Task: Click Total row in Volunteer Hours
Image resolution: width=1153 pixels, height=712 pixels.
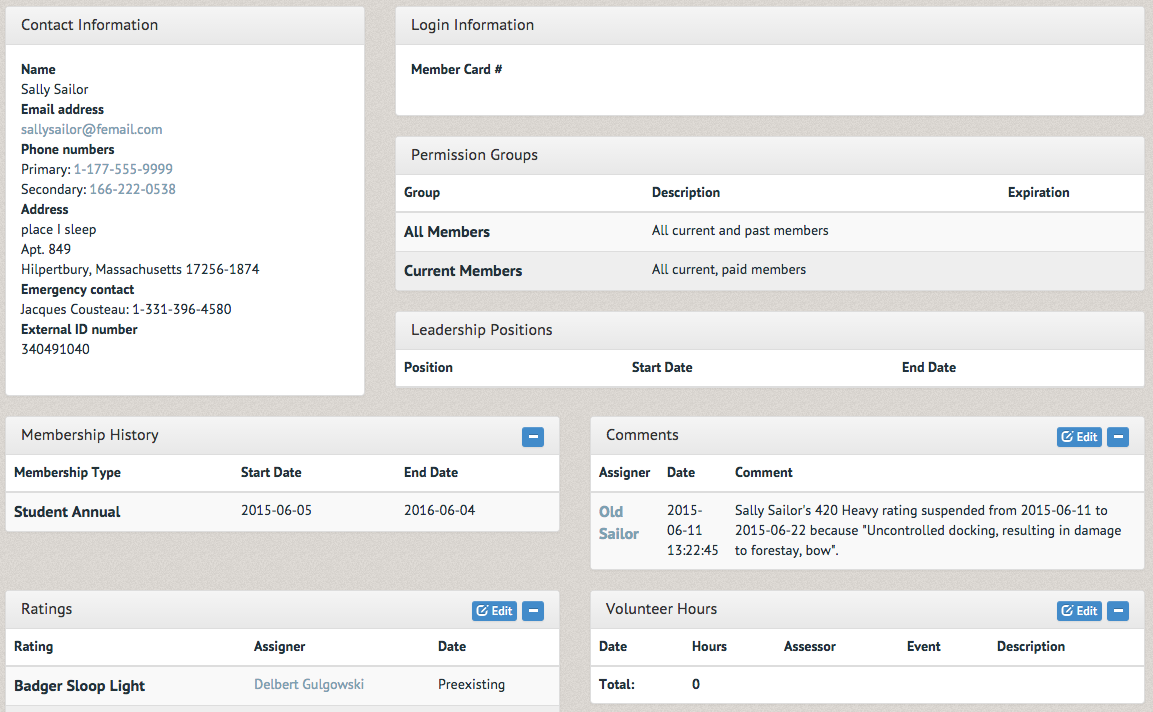Action: click(x=867, y=685)
